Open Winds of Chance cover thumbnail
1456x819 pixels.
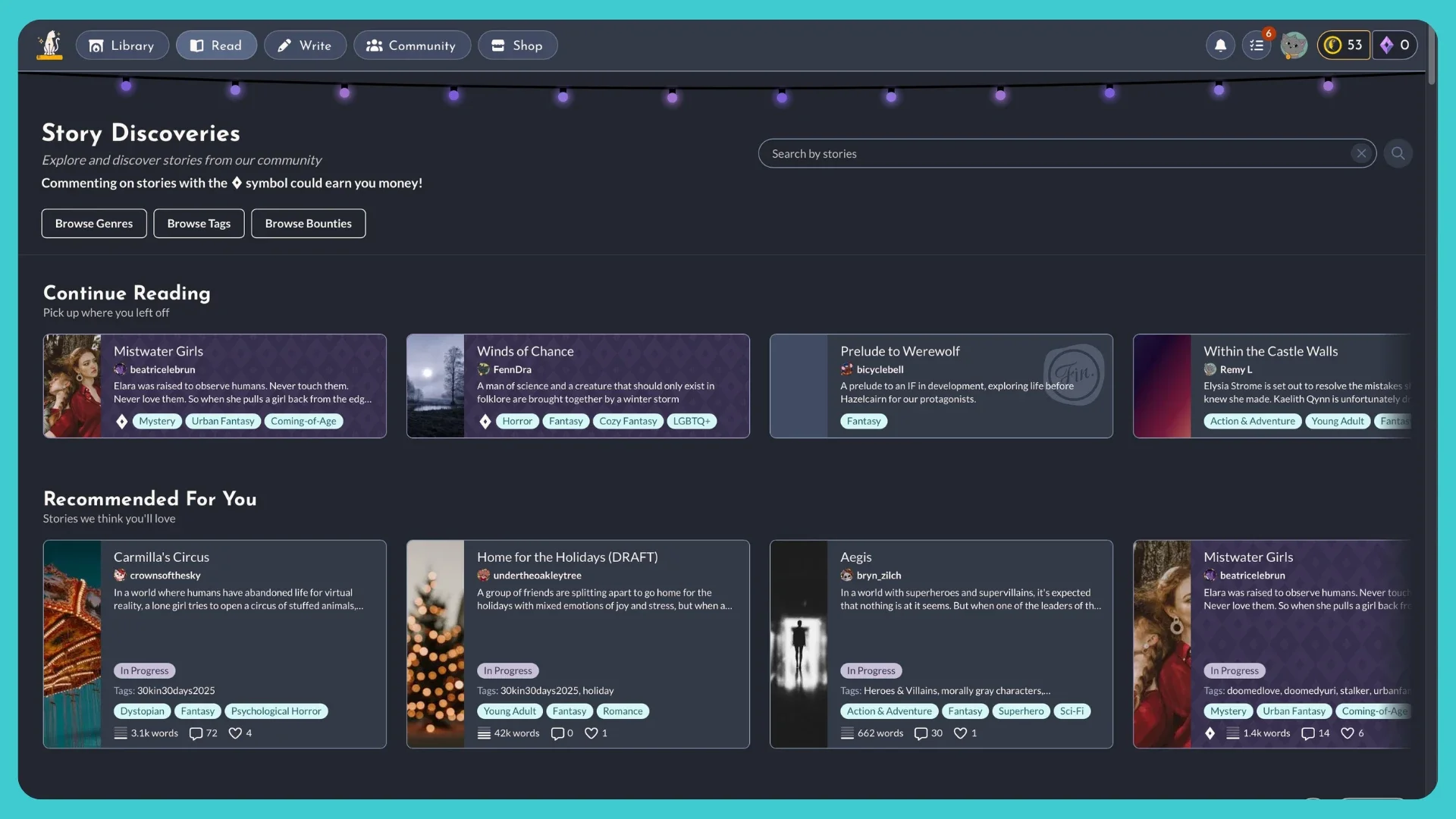(435, 386)
